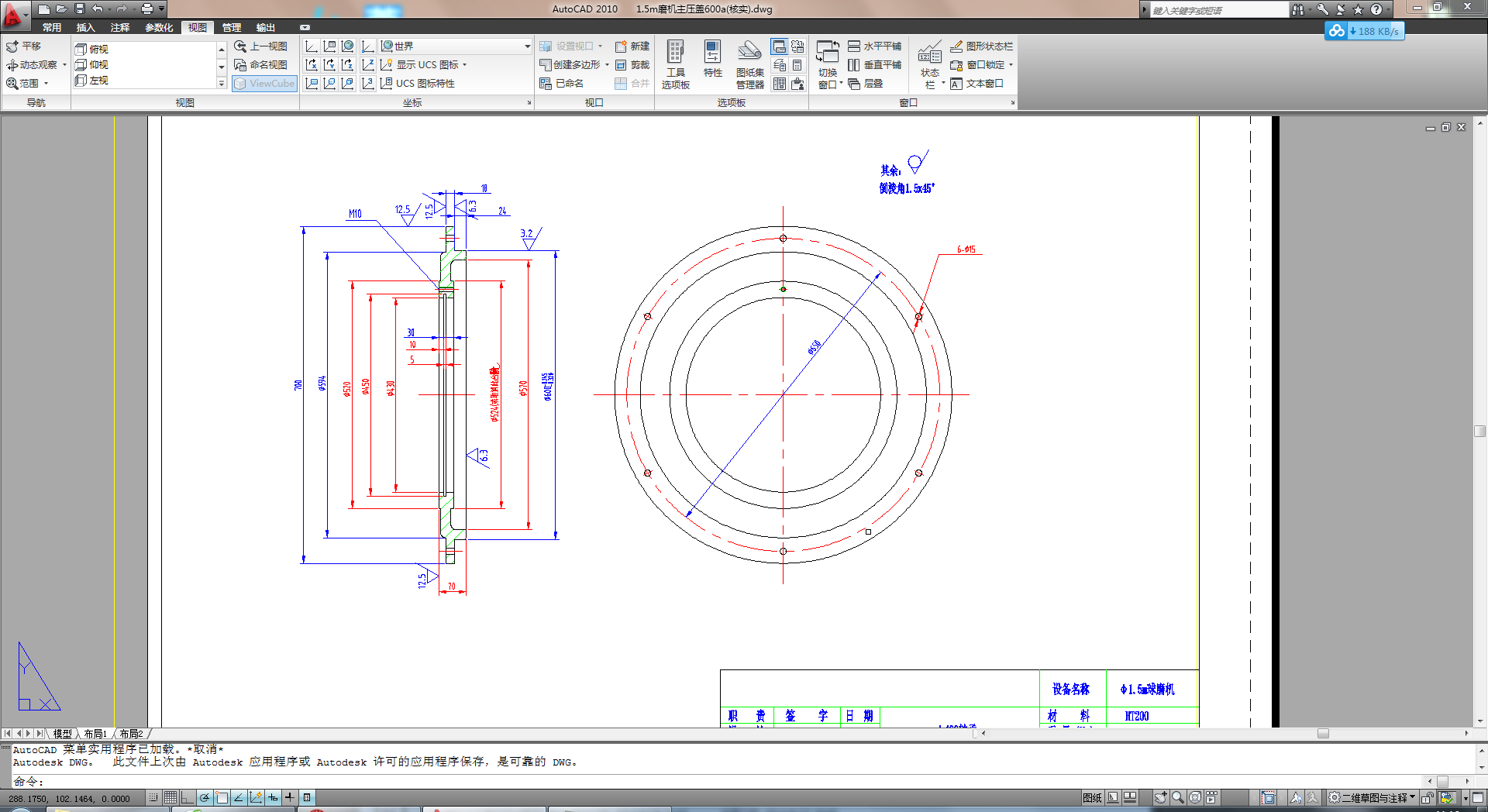Switch to the 布局2 layout tab

(132, 734)
